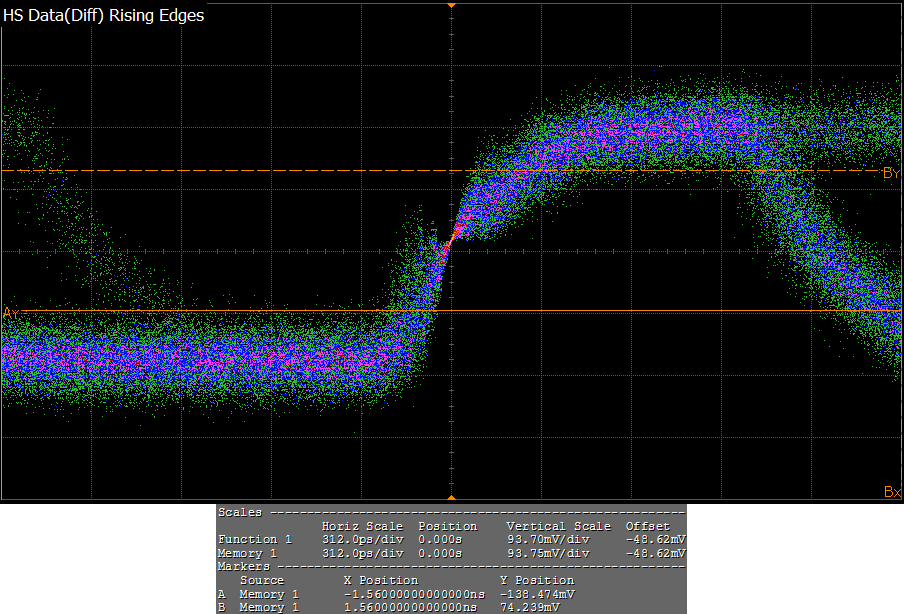Click marker A Y Position -138.474mV
The image size is (904, 614).
pyautogui.click(x=537, y=594)
